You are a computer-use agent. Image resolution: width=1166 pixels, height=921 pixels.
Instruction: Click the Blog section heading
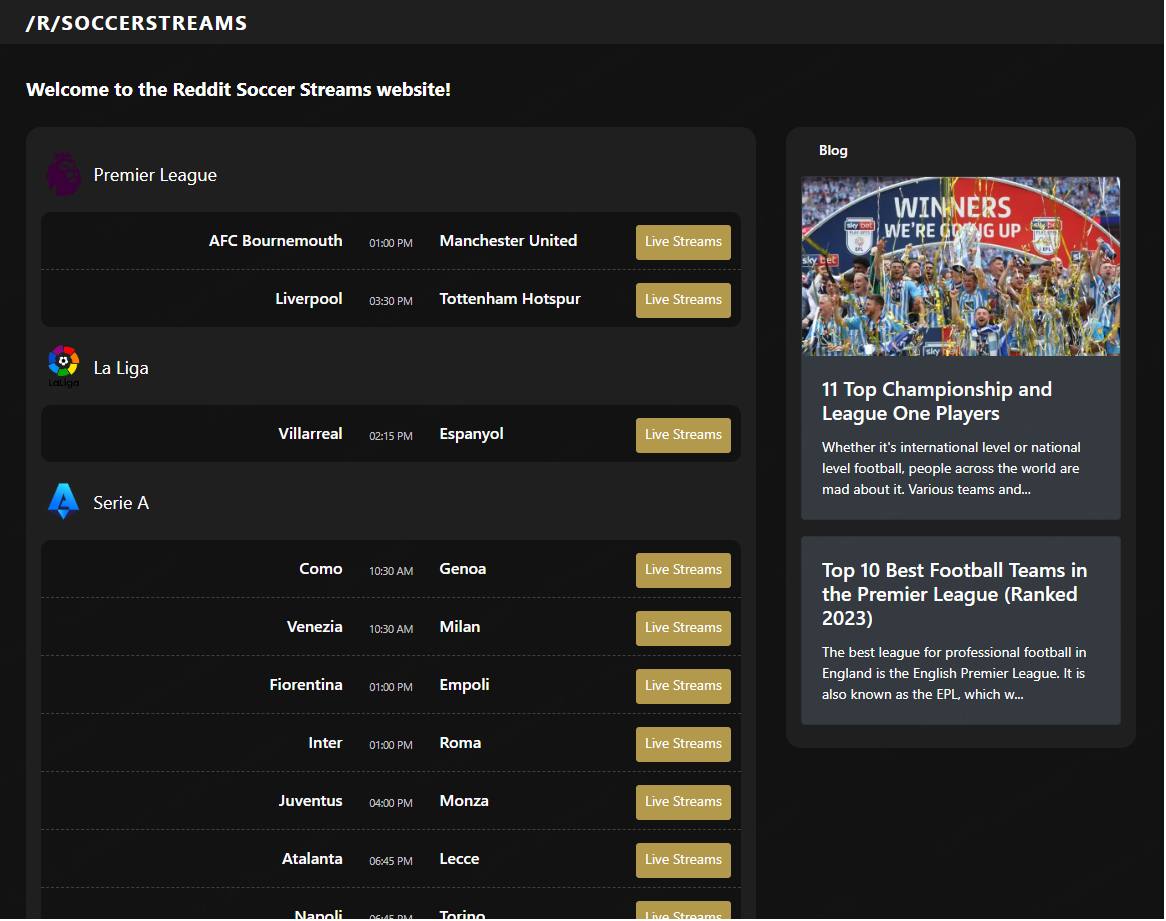tap(833, 151)
